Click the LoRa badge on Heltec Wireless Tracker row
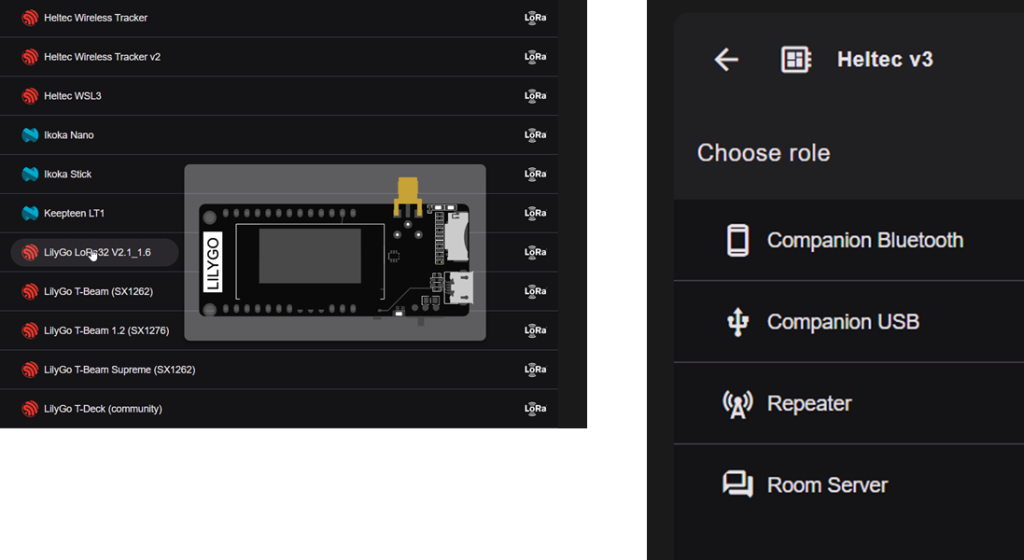 (x=535, y=18)
